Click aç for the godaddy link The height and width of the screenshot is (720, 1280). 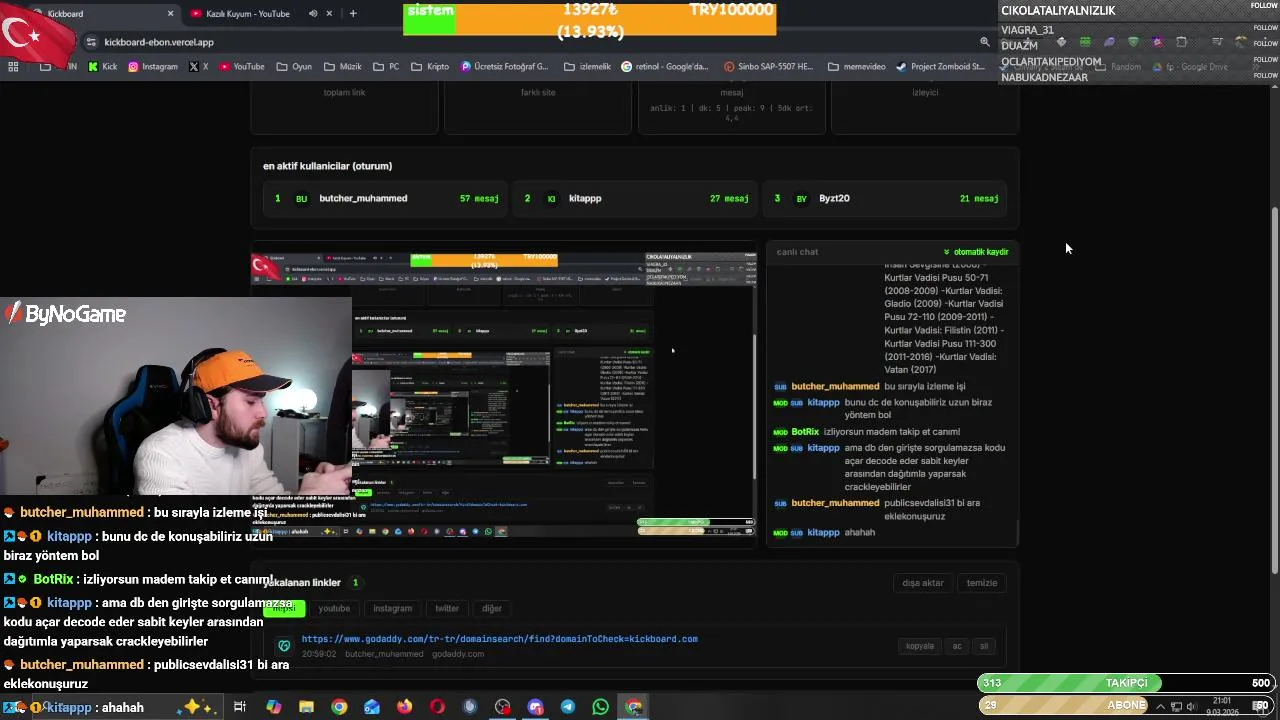tap(957, 646)
